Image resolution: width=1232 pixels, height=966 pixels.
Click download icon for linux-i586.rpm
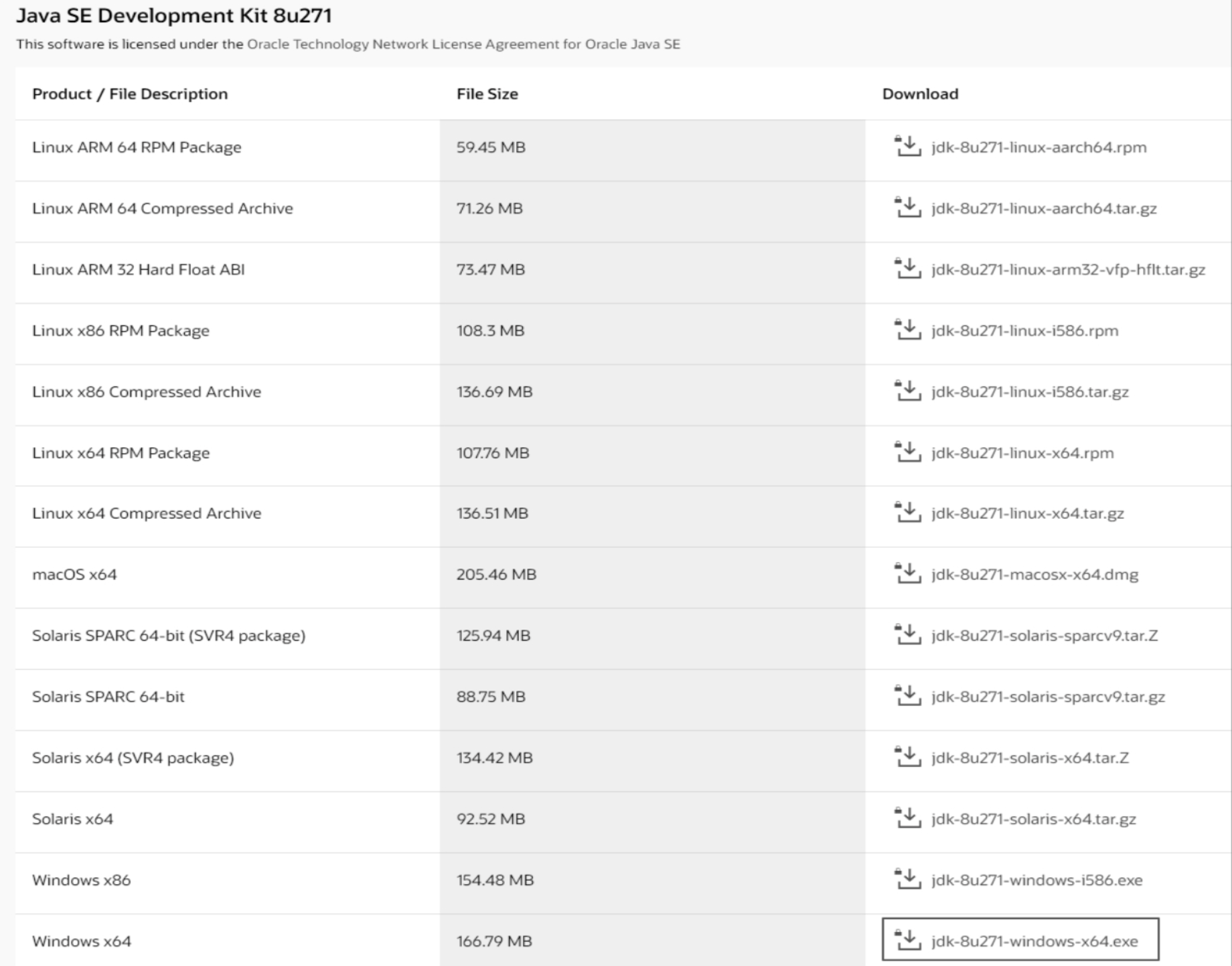pyautogui.click(x=908, y=330)
